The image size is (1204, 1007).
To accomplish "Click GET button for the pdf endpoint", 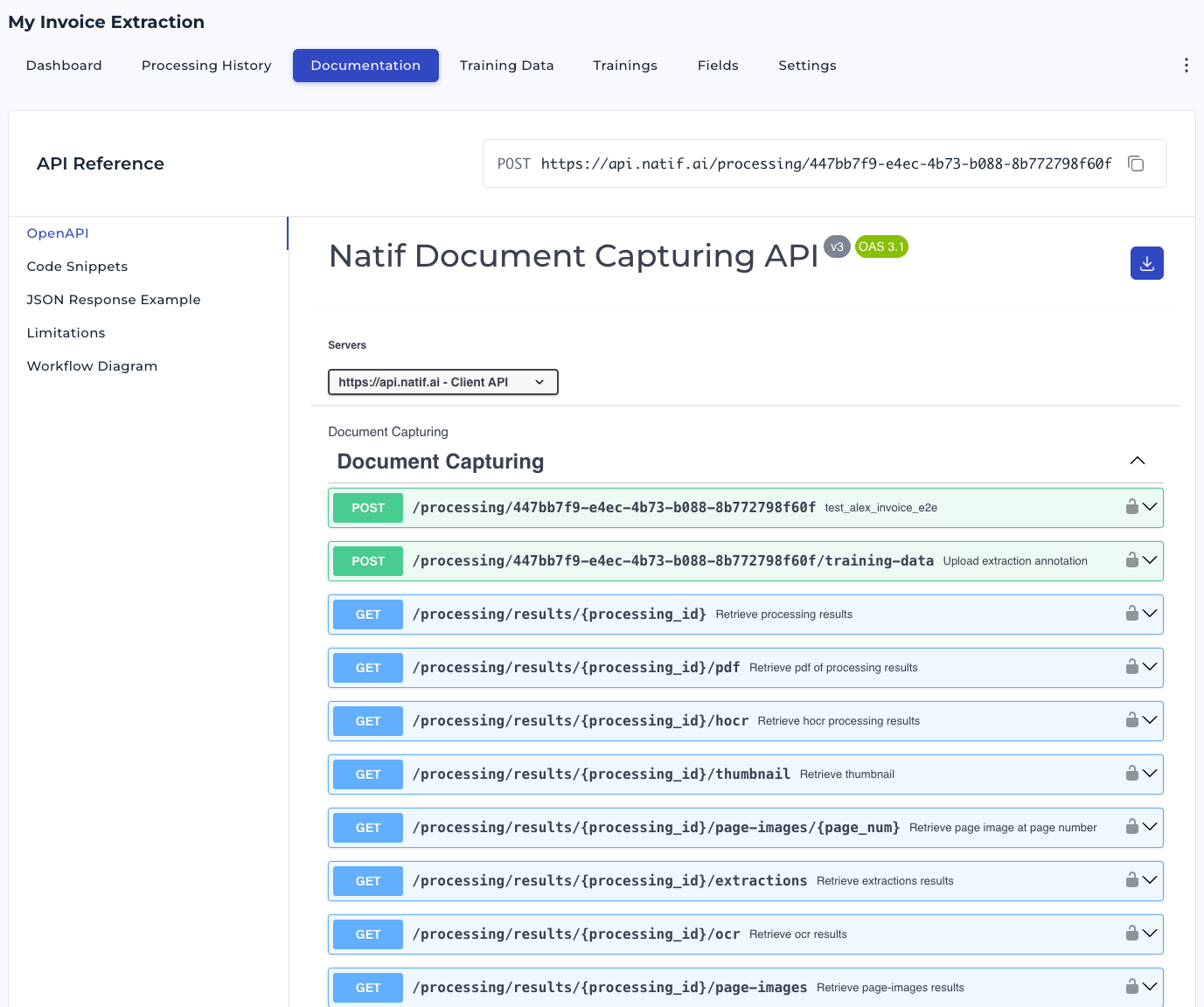I will 368,668.
